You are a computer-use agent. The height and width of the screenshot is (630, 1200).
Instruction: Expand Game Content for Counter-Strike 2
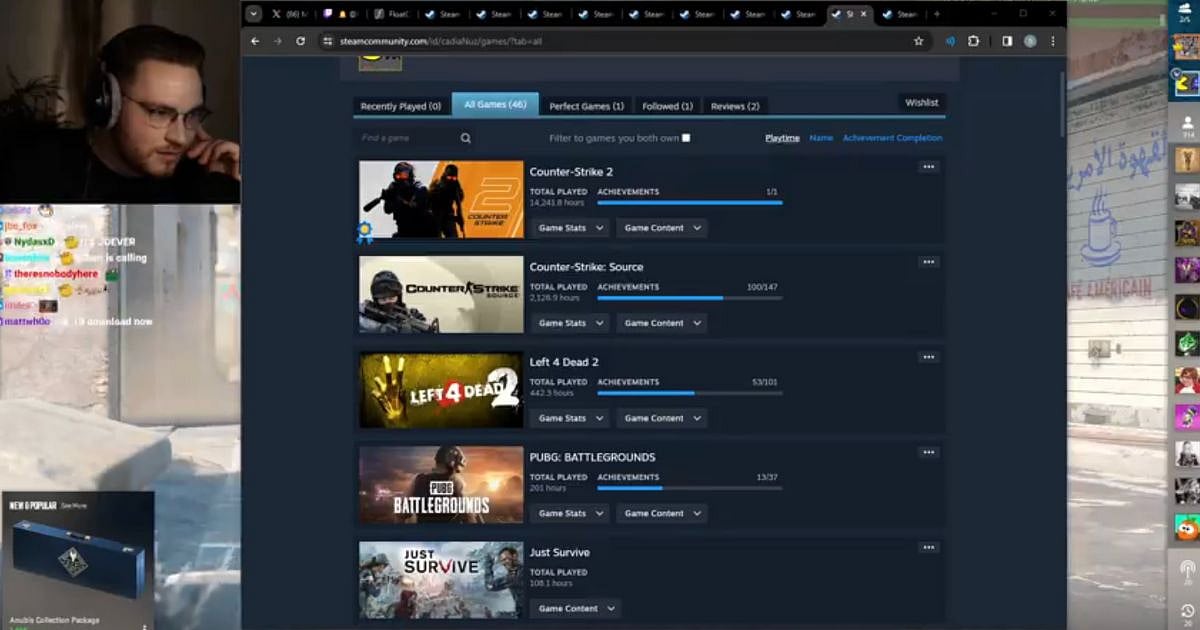[x=661, y=228]
